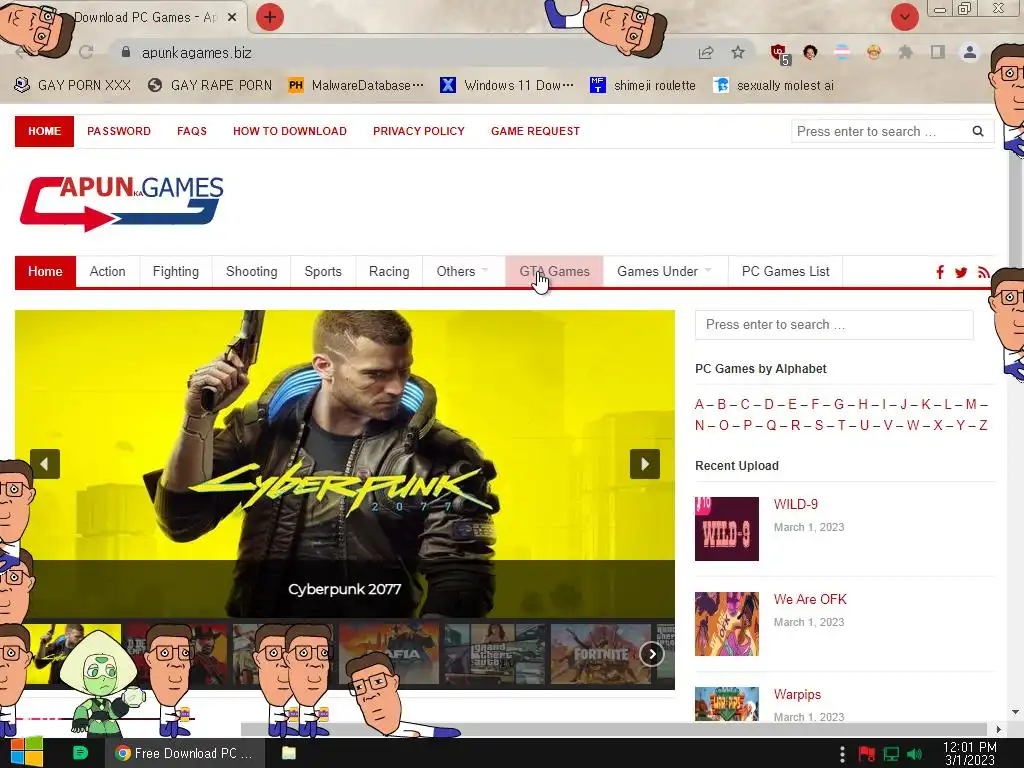The height and width of the screenshot is (768, 1024).
Task: Click the top search magnifier icon
Action: (x=978, y=131)
